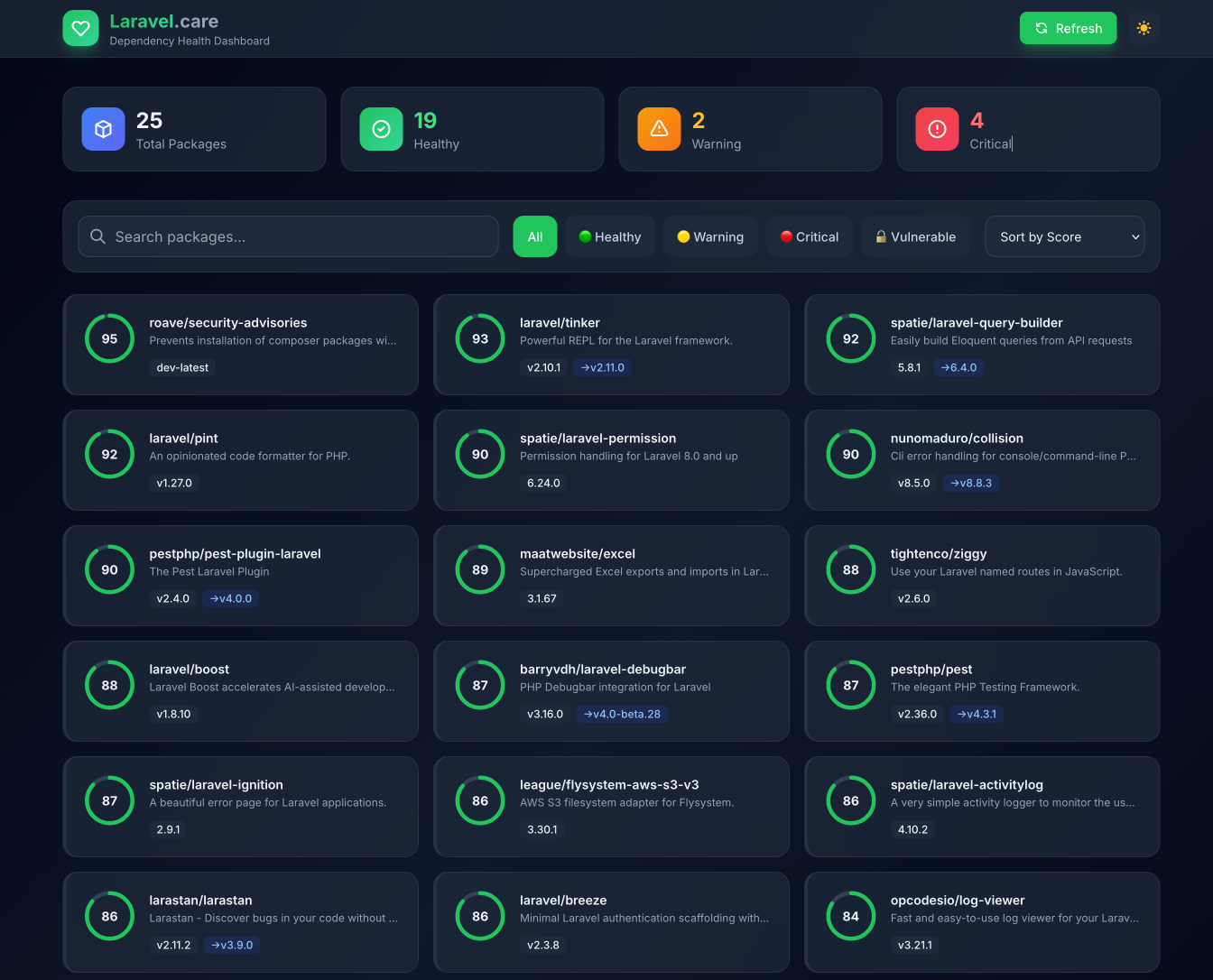Click the v6.4.0 upgrade badge on spatie/laravel-query-builder
Screen dimensions: 1213x980
(x=958, y=367)
